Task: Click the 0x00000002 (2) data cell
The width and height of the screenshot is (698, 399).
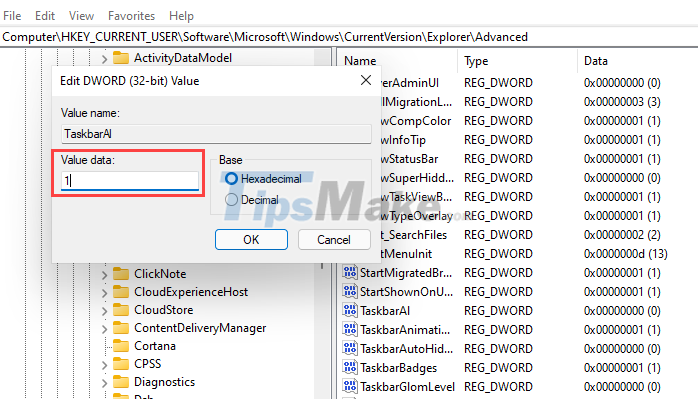Action: pos(622,235)
